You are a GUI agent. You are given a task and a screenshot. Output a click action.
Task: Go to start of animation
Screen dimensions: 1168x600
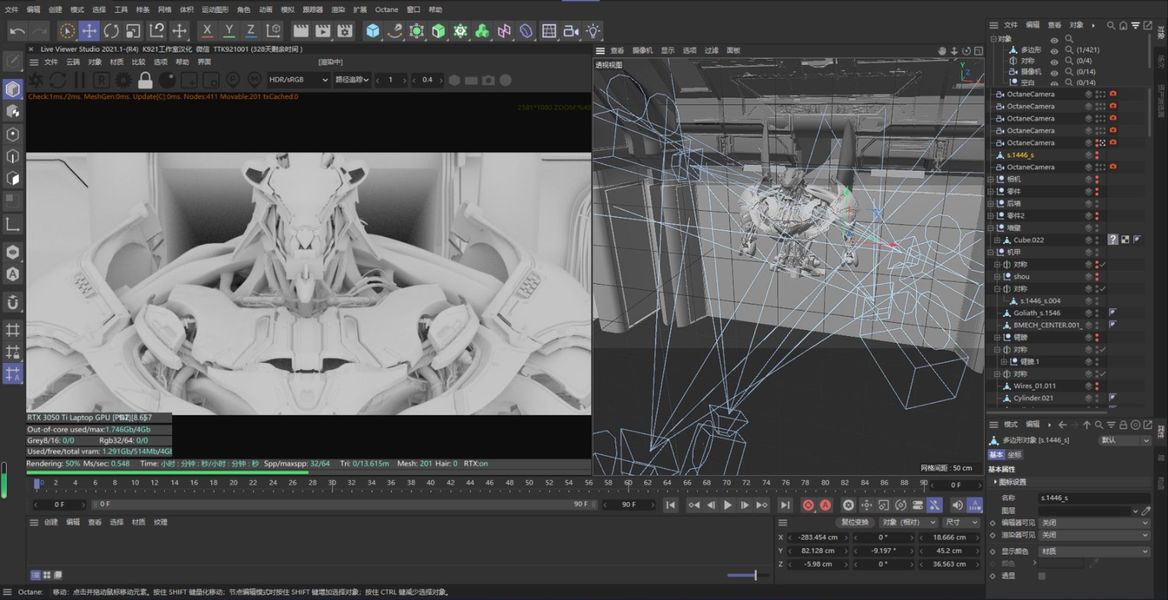[670, 505]
